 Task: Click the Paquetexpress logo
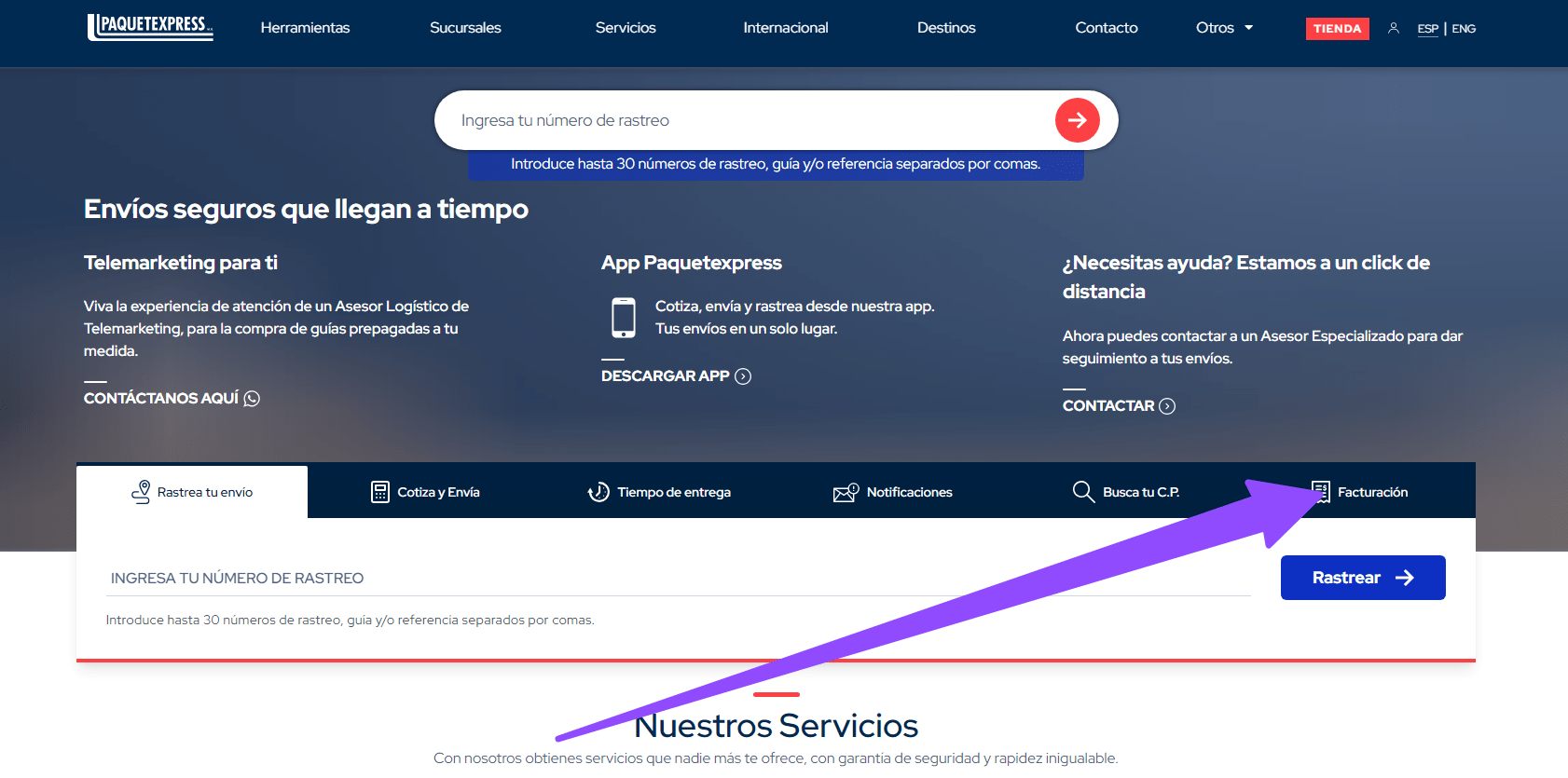pyautogui.click(x=150, y=27)
